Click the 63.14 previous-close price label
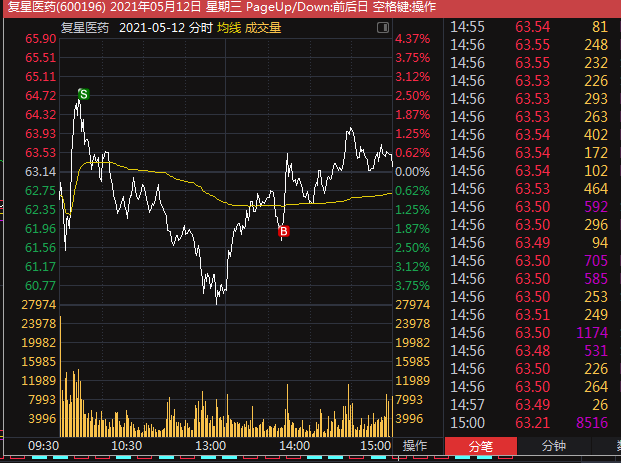This screenshot has height=463, width=621. [40, 171]
